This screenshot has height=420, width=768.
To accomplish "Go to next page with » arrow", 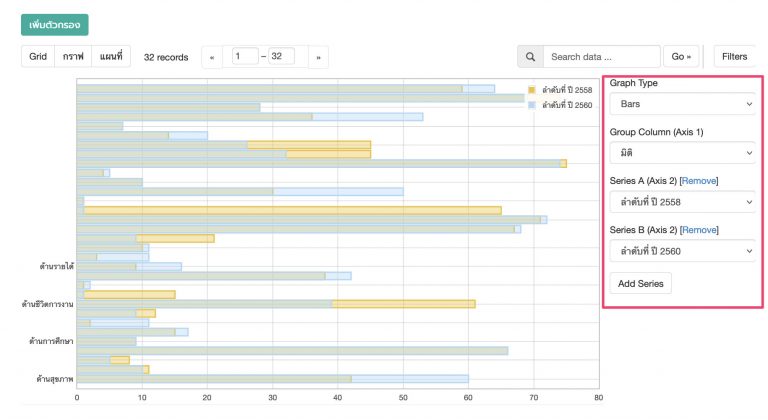I will pos(318,57).
